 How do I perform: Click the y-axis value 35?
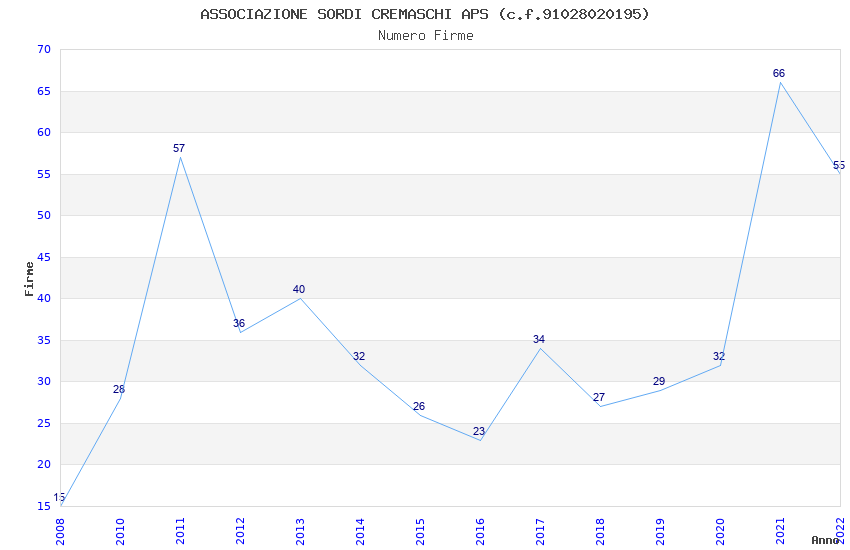click(x=44, y=340)
